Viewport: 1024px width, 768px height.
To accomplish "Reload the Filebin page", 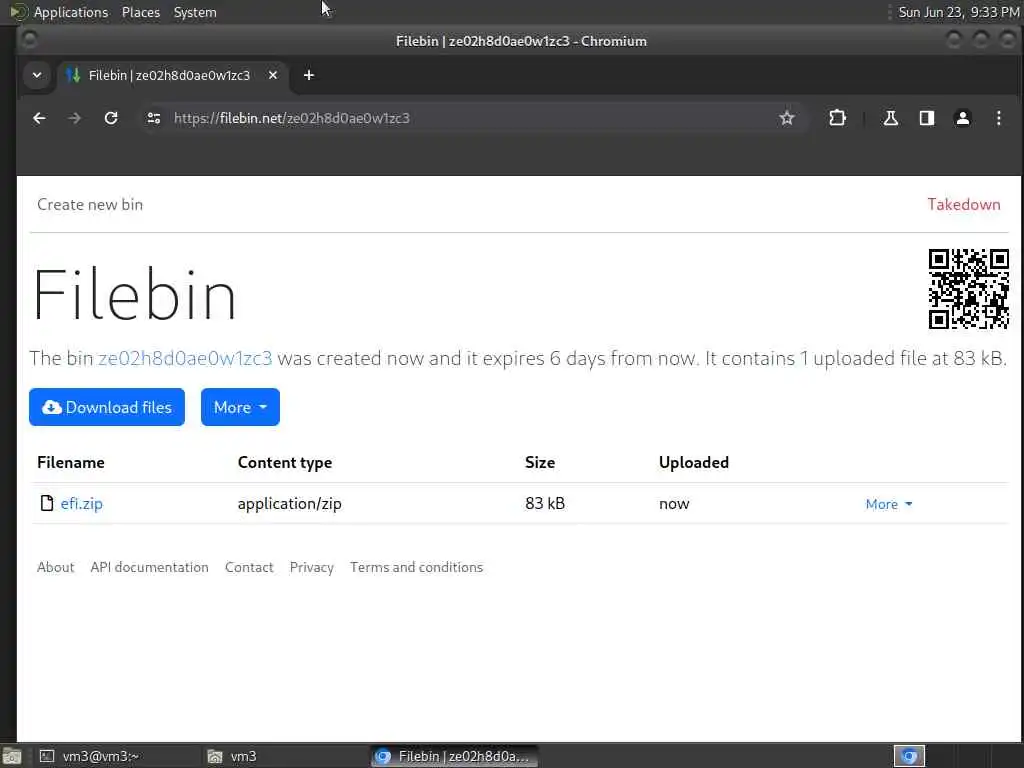I will 111,118.
